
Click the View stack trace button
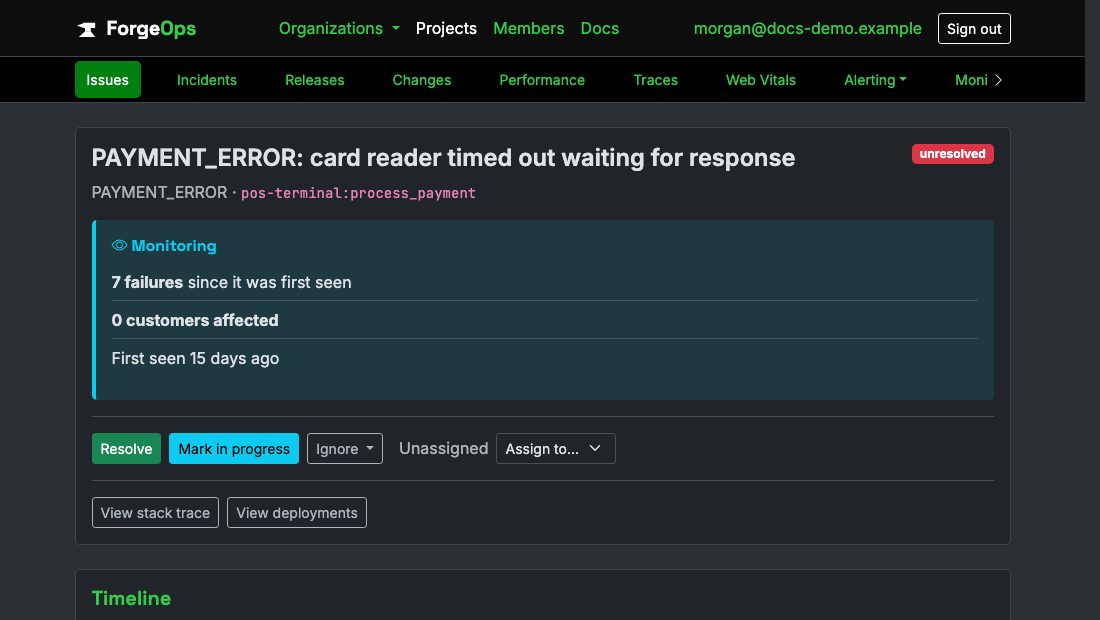[x=155, y=513]
